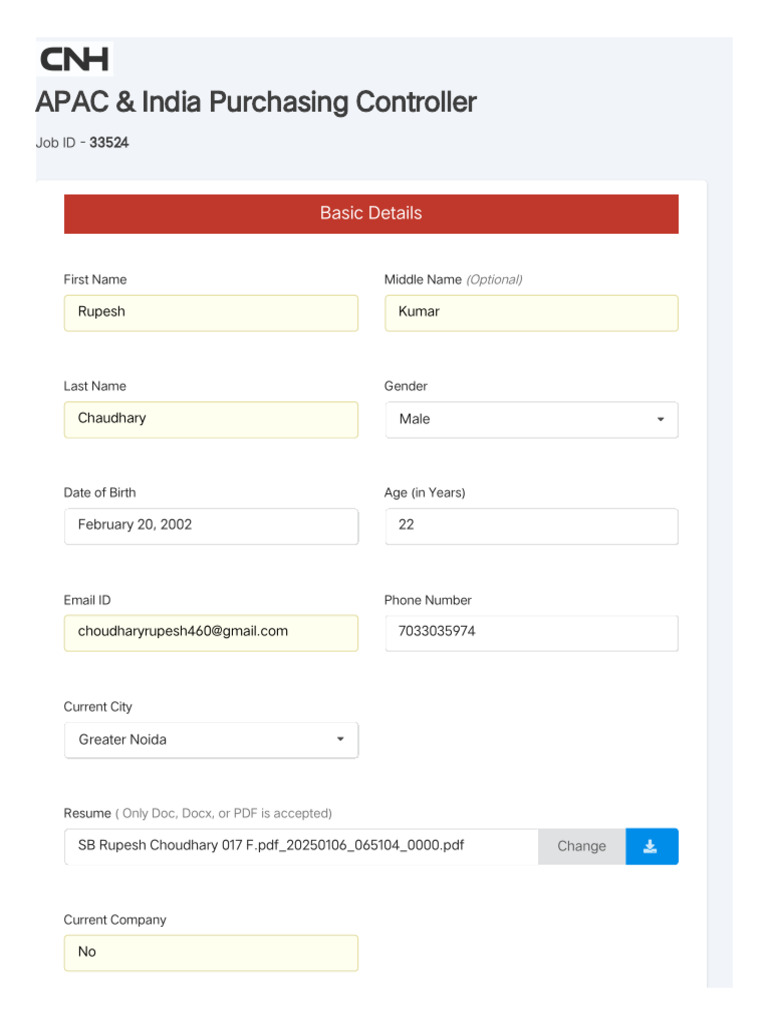Image resolution: width=768 pixels, height=1024 pixels.
Task: Edit the Current Company field
Action: click(x=211, y=953)
